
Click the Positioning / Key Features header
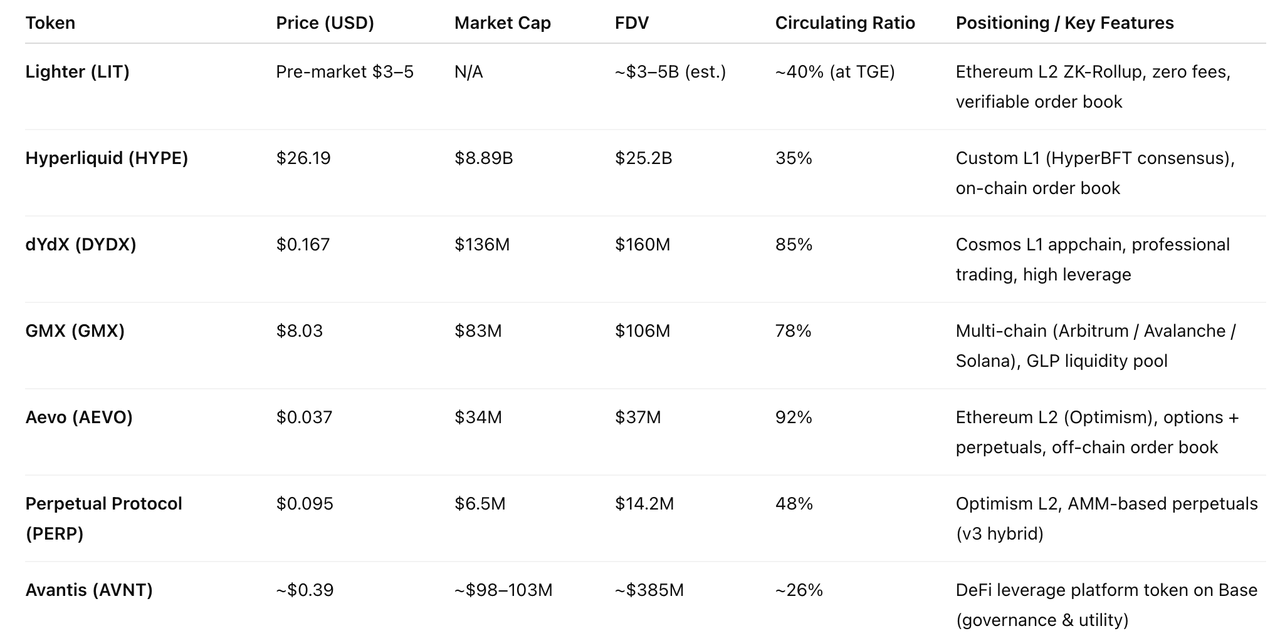[x=1064, y=23]
